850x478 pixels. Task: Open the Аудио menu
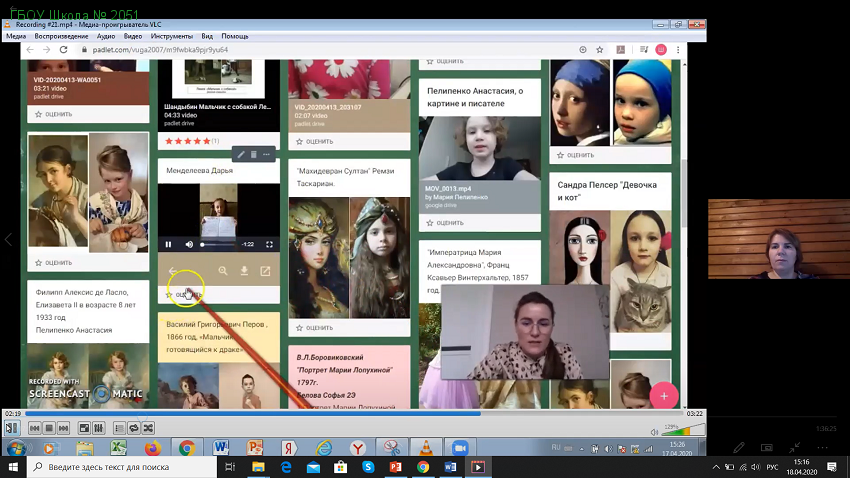tap(106, 36)
